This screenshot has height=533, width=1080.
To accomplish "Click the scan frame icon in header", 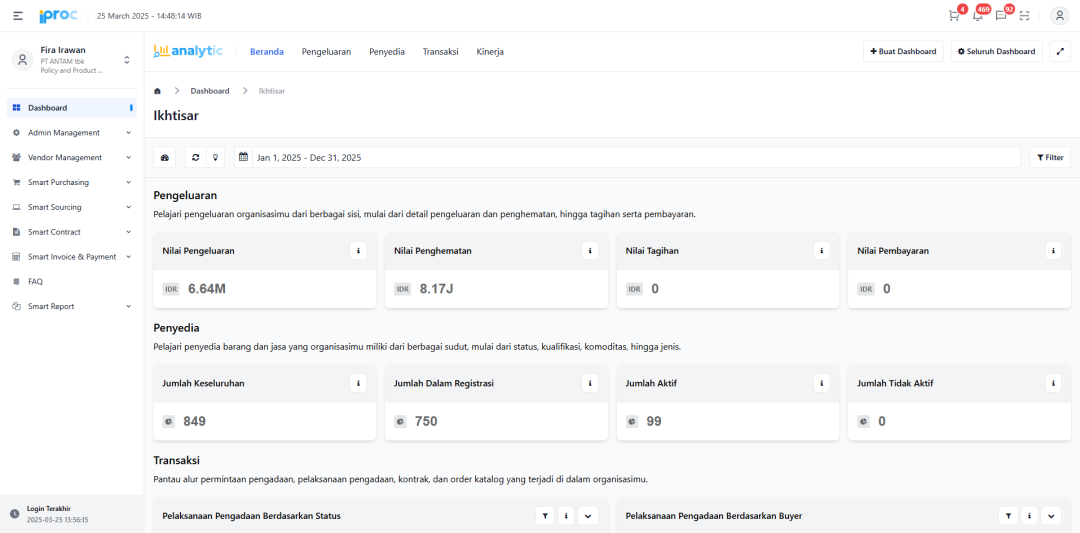I will pyautogui.click(x=1024, y=16).
